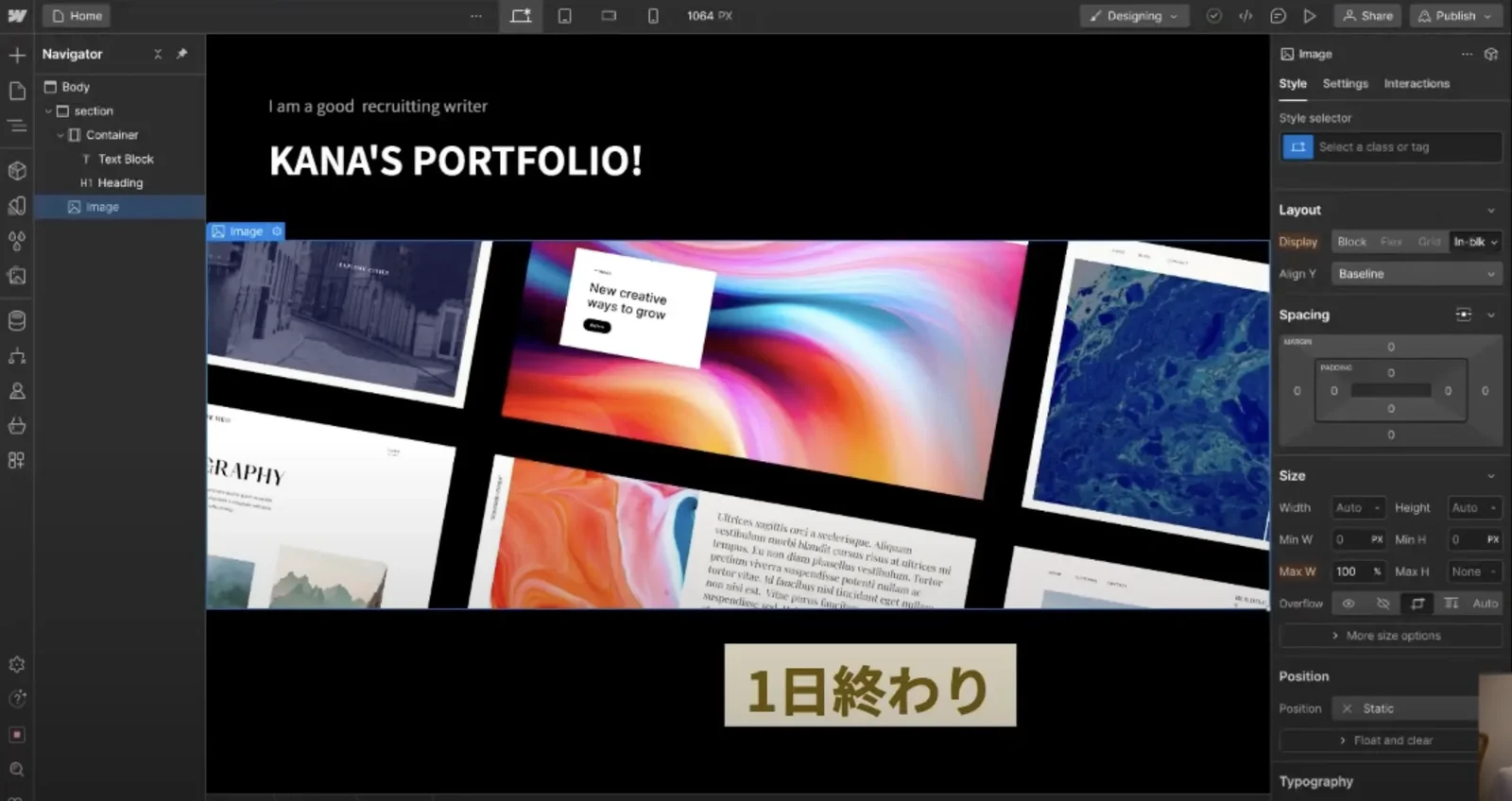
Task: Open the Designing mode dropdown
Action: pos(1135,16)
